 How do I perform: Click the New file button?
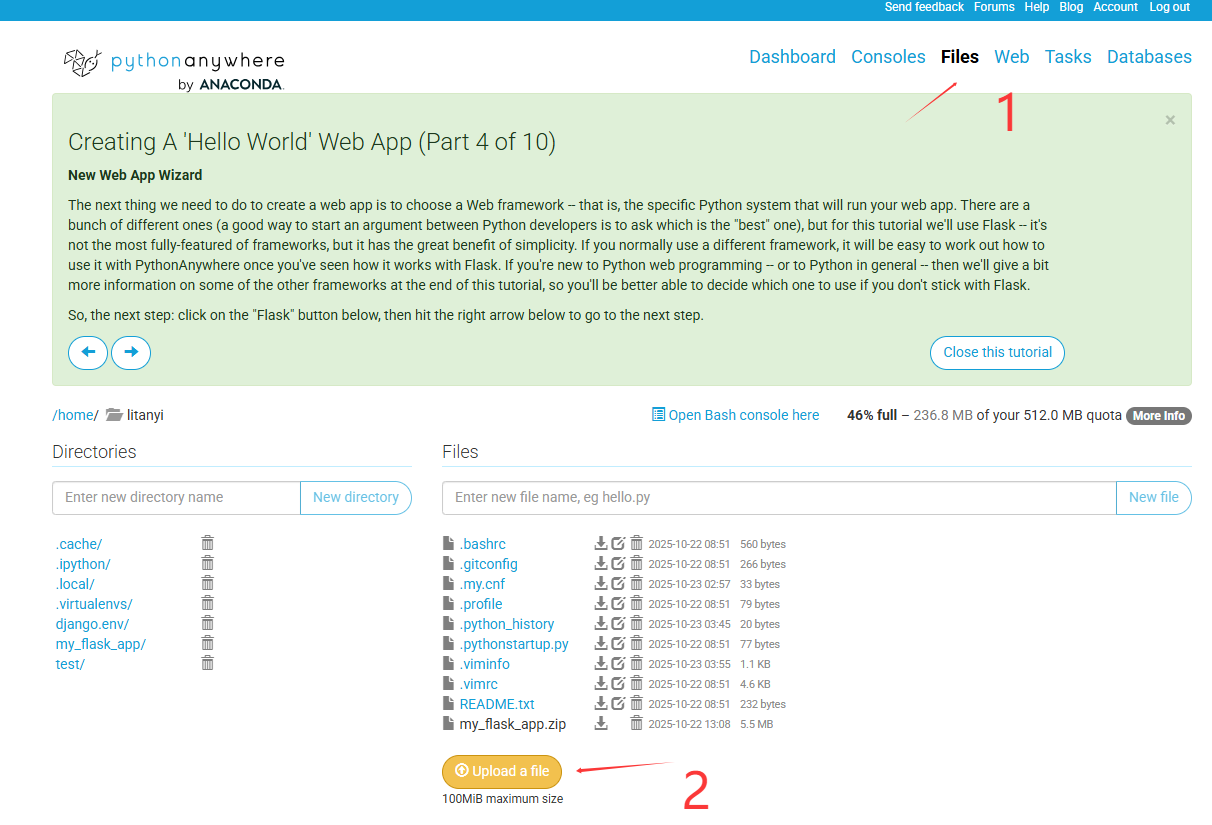pos(1153,497)
